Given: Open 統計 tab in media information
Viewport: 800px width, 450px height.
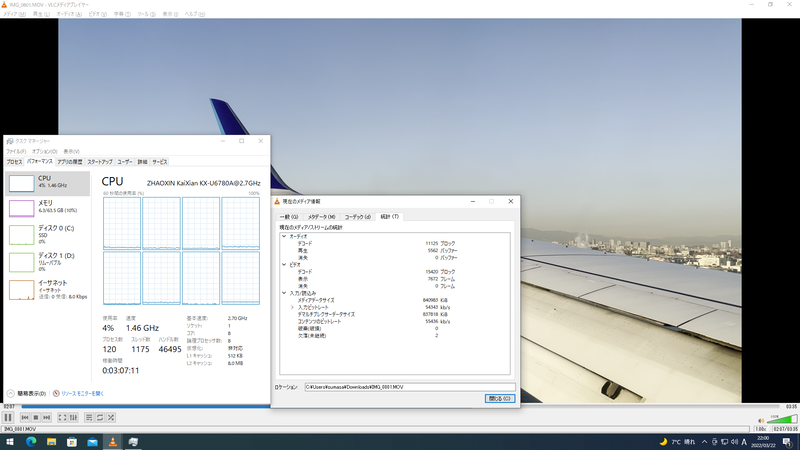Looking at the screenshot, I should pyautogui.click(x=389, y=216).
